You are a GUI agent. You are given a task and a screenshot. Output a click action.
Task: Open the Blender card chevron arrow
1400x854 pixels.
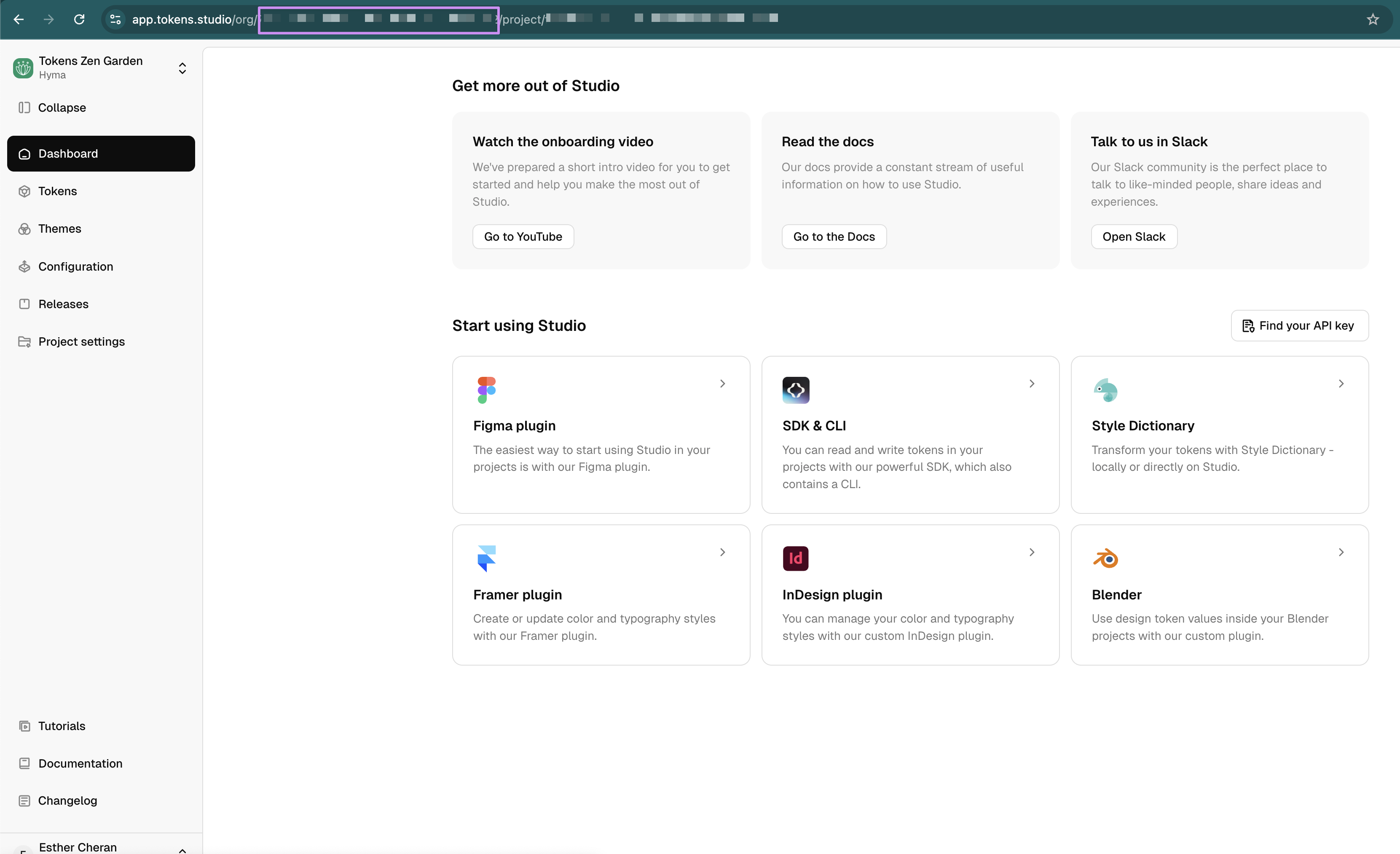click(1341, 552)
